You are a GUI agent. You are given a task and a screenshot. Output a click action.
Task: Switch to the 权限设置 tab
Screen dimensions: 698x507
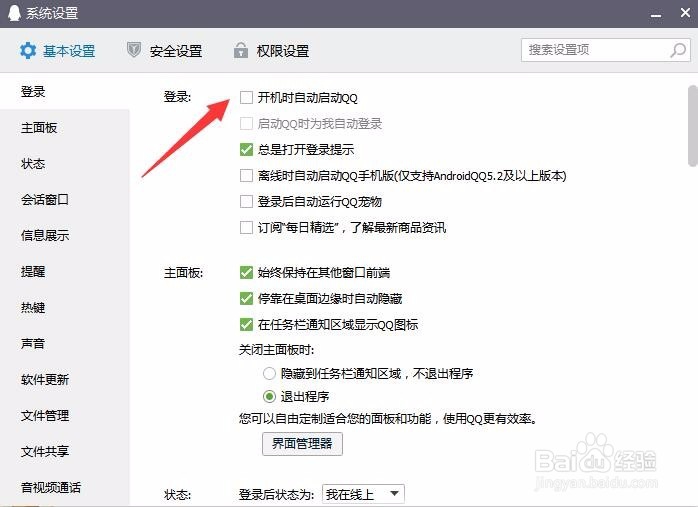272,51
